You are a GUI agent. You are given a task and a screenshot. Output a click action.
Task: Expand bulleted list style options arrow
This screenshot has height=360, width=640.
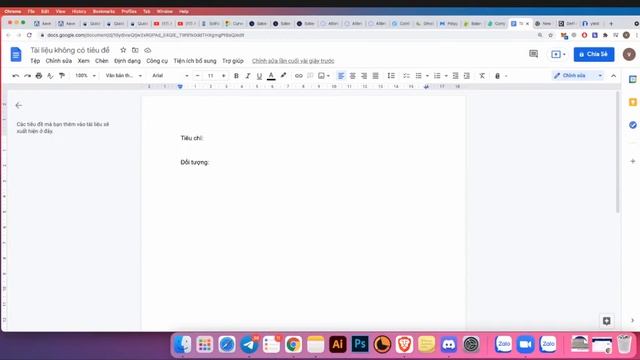[427, 76]
